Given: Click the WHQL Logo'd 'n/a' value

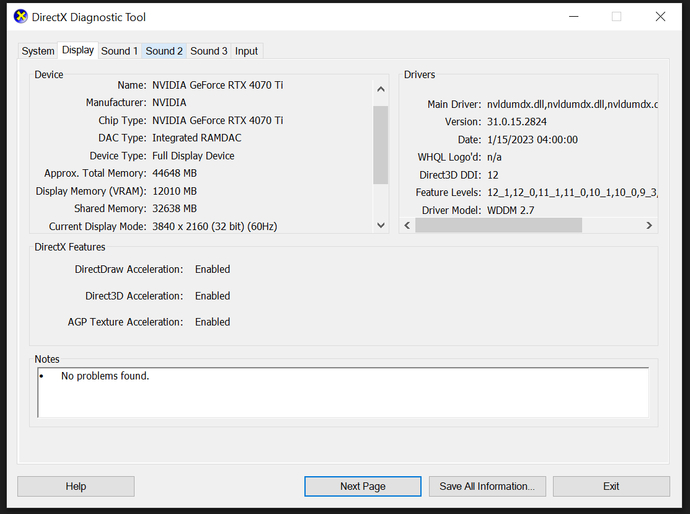Looking at the screenshot, I should 494,157.
